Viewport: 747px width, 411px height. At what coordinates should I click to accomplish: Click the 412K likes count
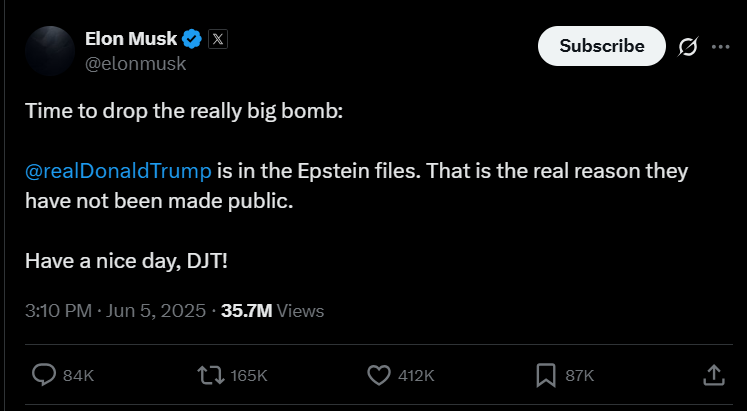(x=416, y=376)
